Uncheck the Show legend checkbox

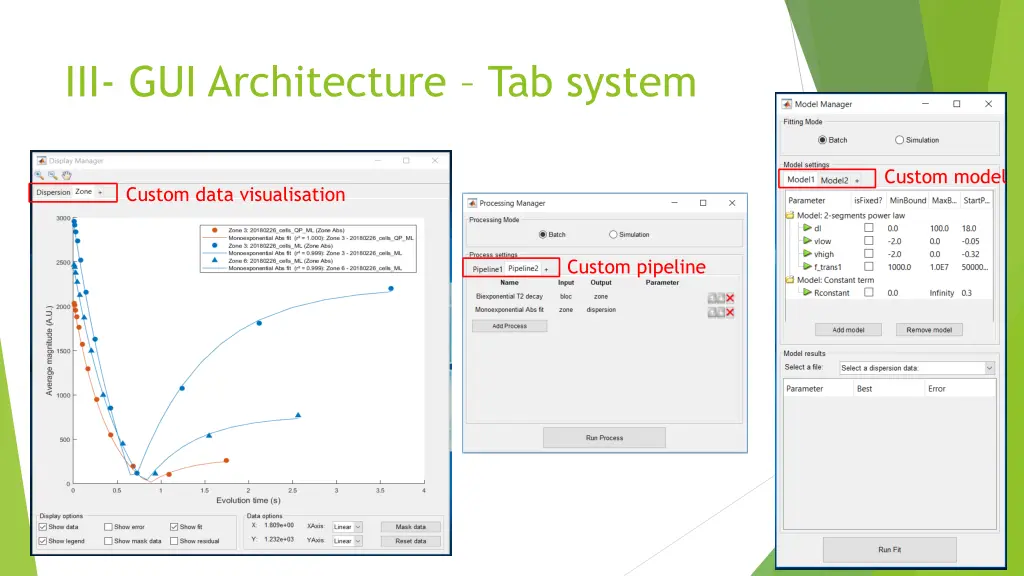click(42, 541)
